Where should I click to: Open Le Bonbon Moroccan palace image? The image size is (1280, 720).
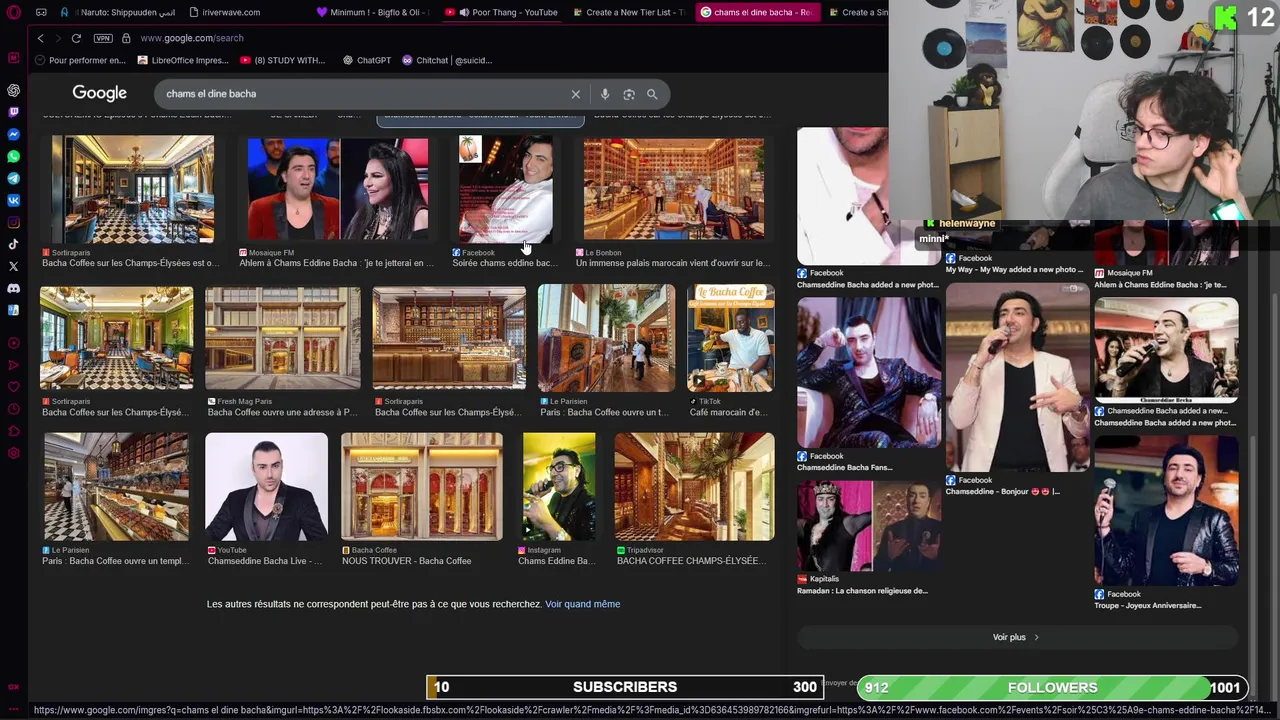coord(674,190)
